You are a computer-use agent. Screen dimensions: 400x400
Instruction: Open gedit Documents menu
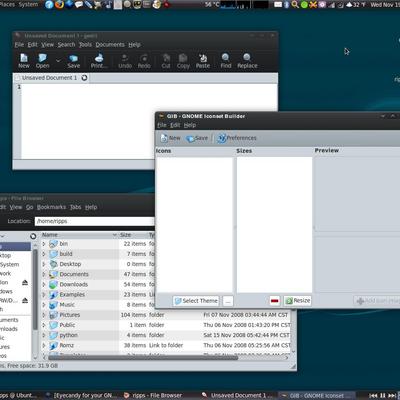pyautogui.click(x=110, y=45)
